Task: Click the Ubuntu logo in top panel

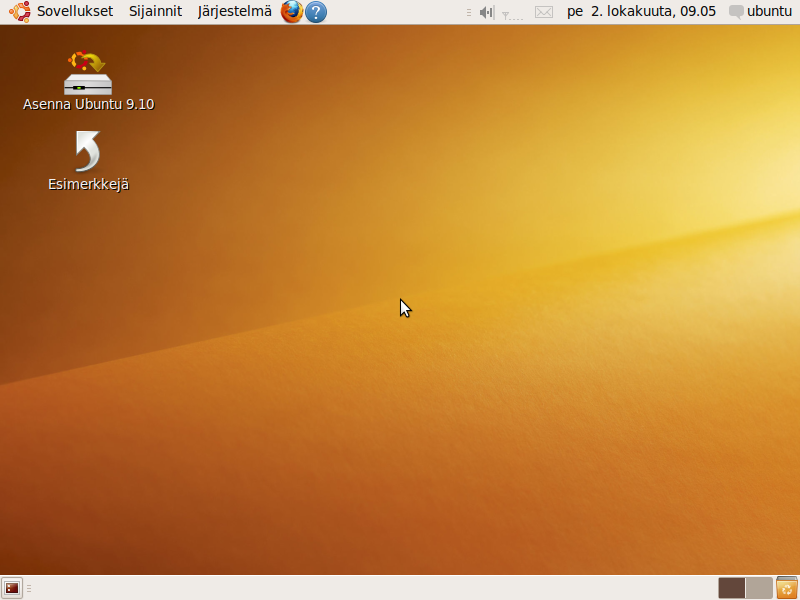Action: tap(20, 12)
